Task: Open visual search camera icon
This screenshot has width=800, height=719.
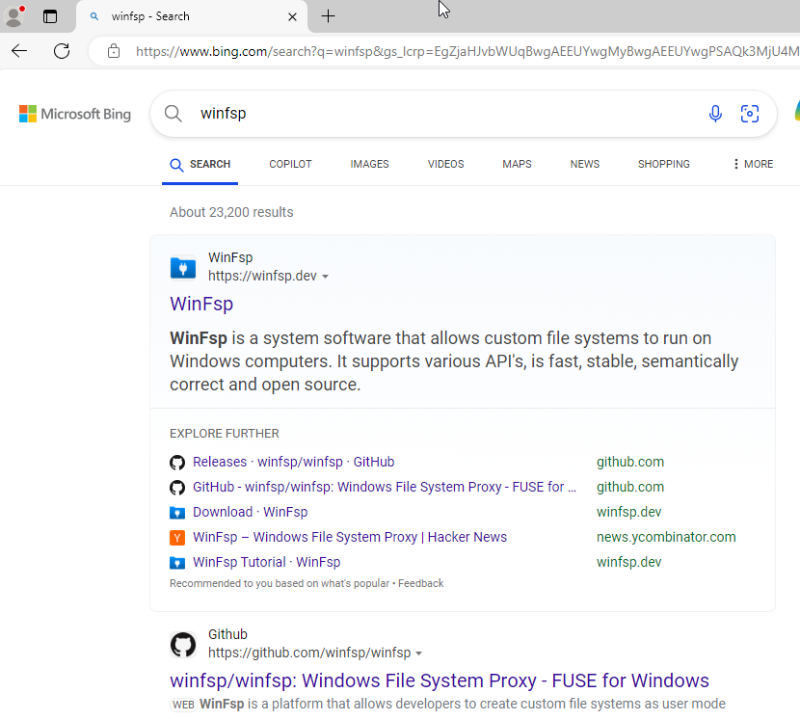Action: tap(749, 114)
